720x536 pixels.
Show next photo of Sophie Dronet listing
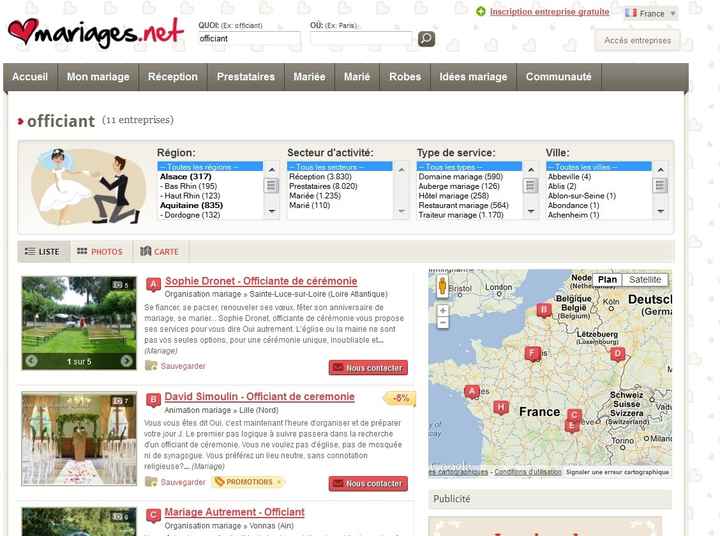[x=126, y=361]
